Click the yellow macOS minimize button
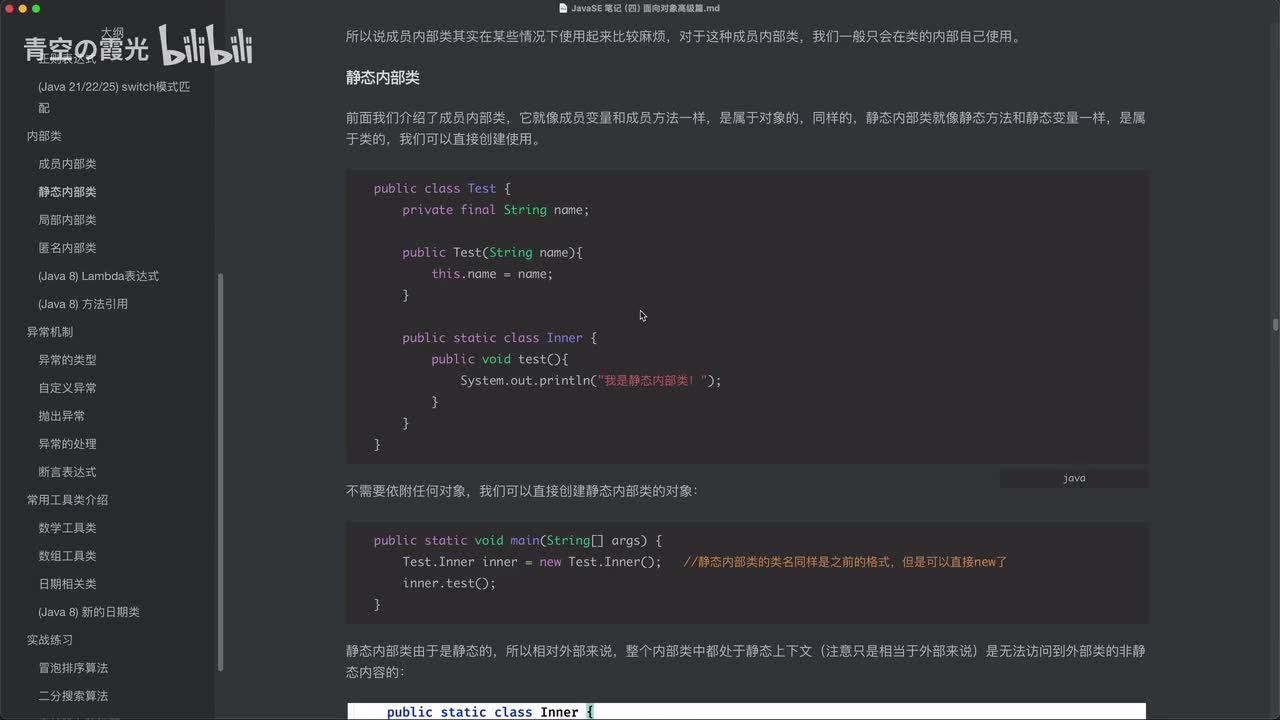This screenshot has width=1280, height=720. 22,8
